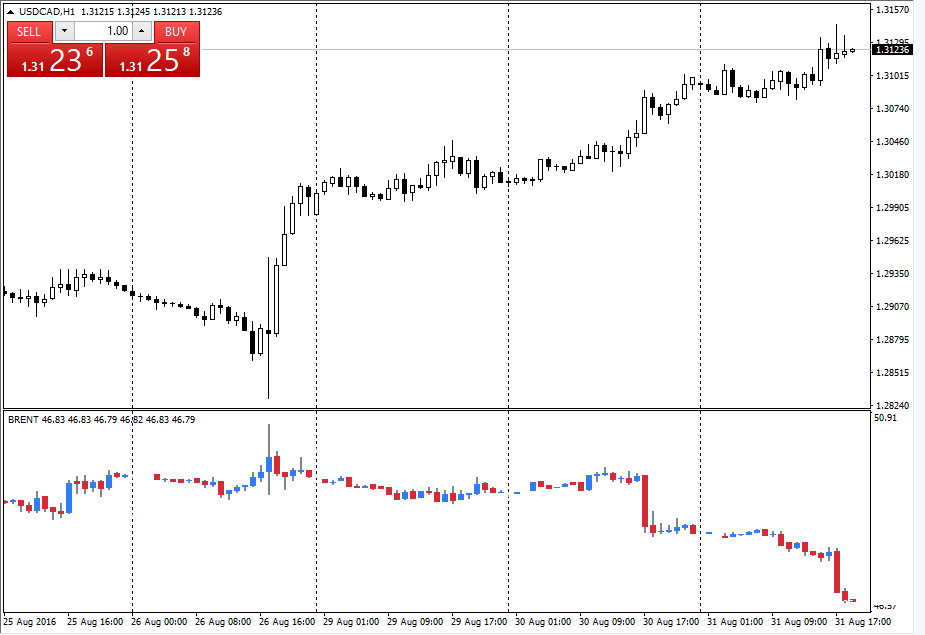The image size is (925, 635).
Task: Click price scale value 1.30180
Action: 893,175
